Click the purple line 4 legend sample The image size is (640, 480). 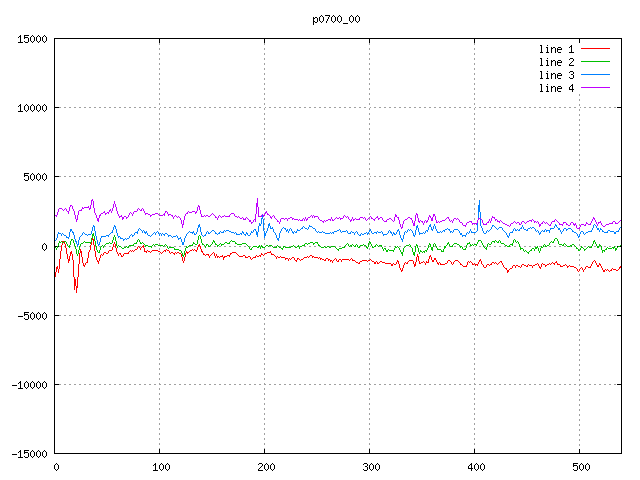click(596, 87)
